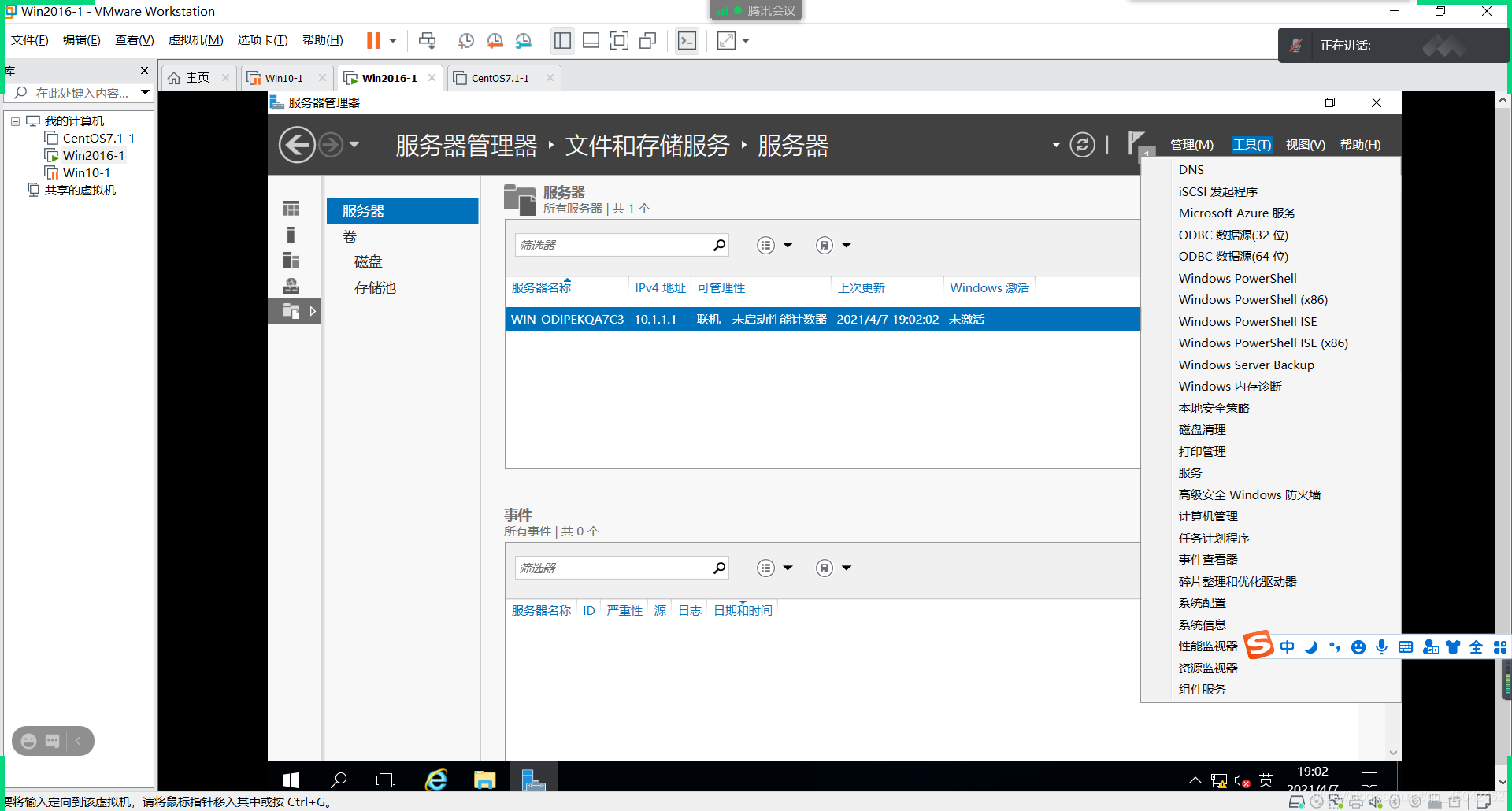Sort events by 严重性 column
The image size is (1512, 811).
click(x=624, y=610)
